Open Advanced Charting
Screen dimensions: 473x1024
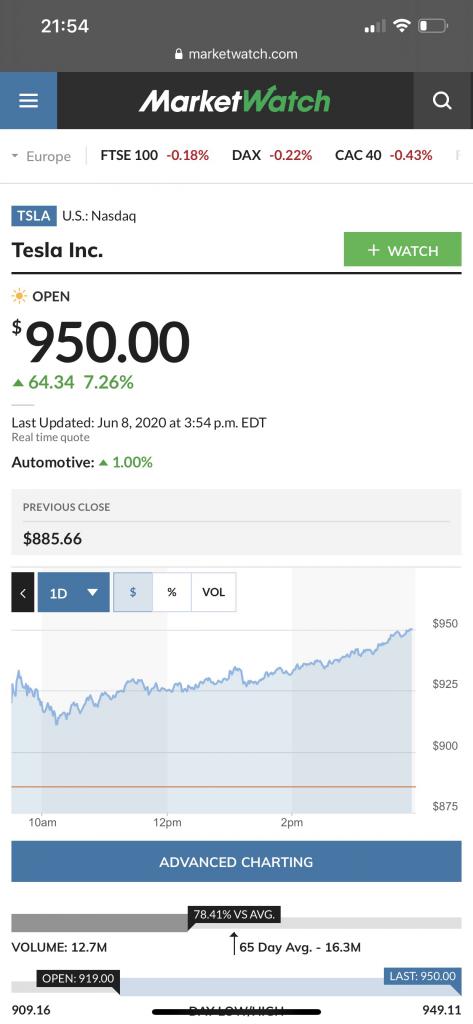point(236,862)
